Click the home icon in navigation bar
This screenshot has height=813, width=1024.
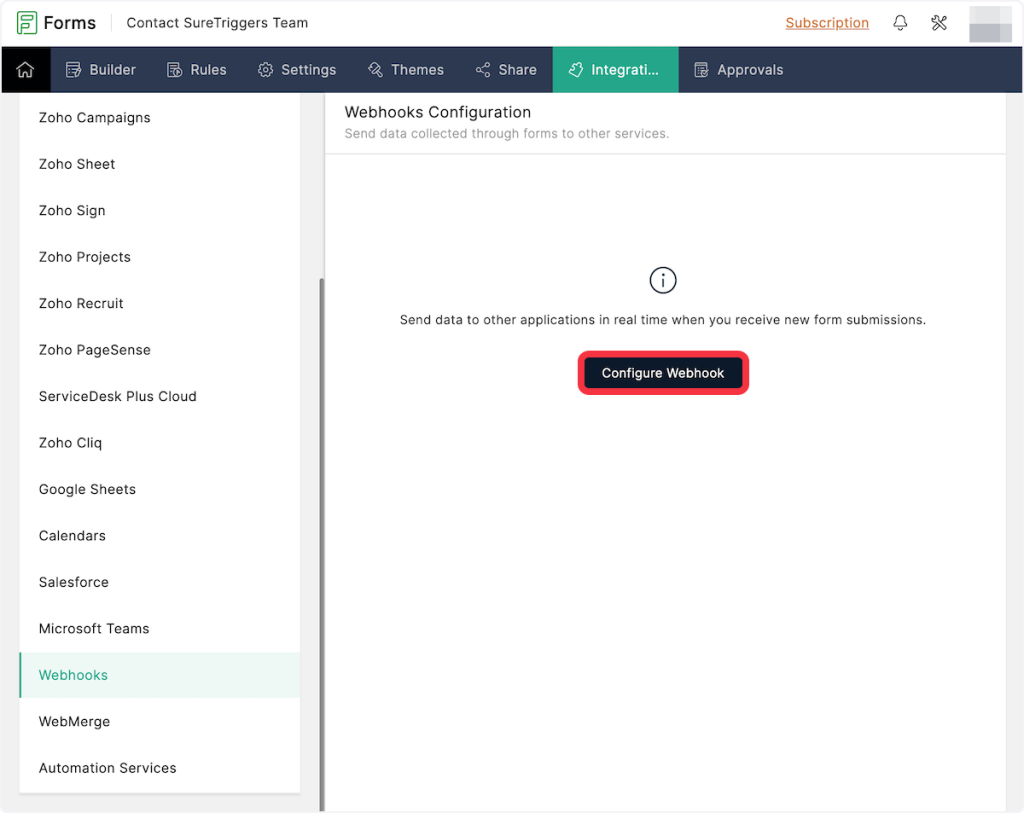point(25,70)
